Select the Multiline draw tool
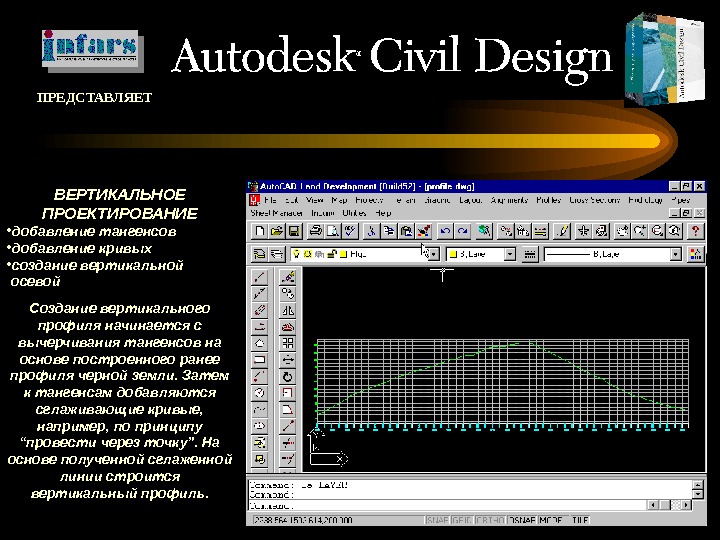This screenshot has width=720, height=540. coord(259,310)
